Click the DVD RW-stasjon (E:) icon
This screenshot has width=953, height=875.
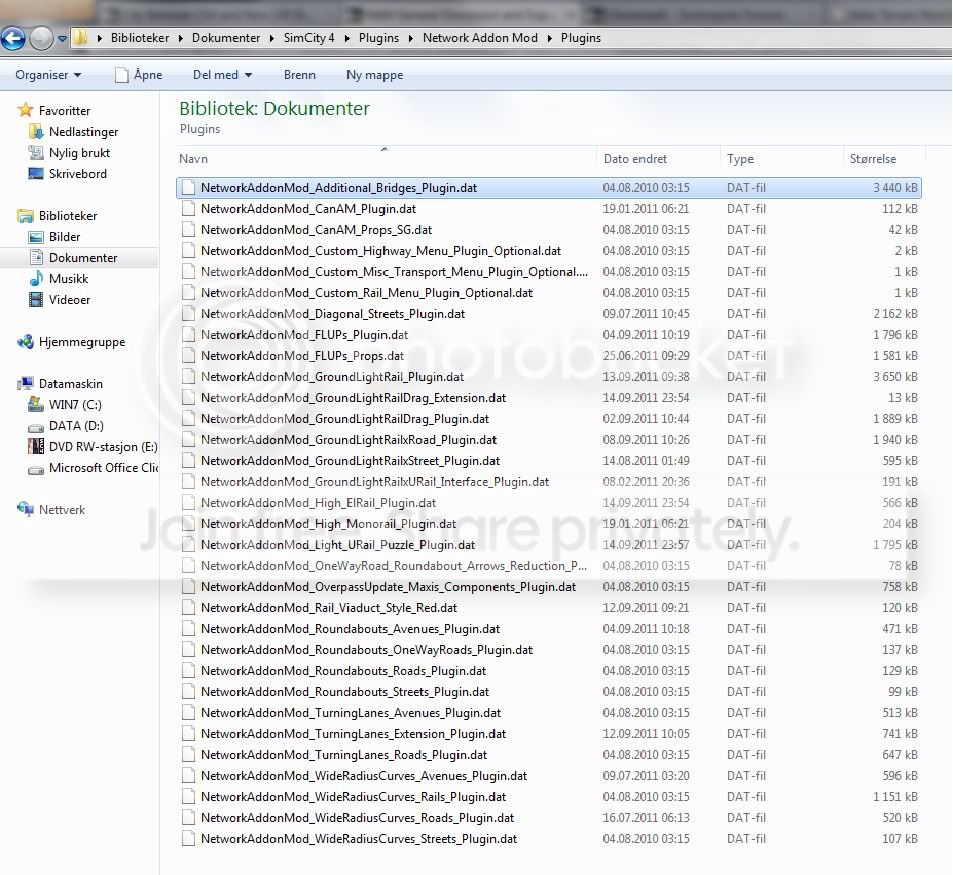36,447
